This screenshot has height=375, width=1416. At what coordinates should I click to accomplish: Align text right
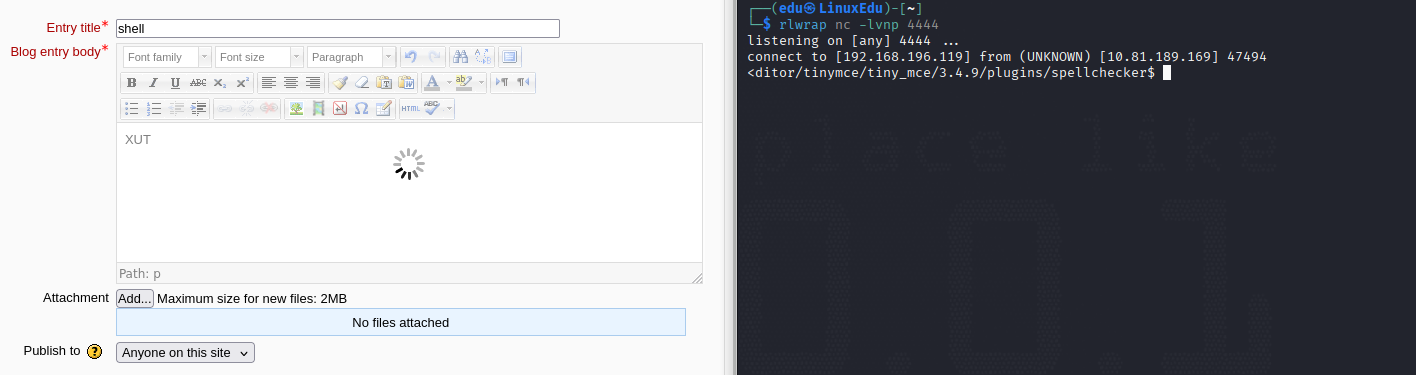pyautogui.click(x=313, y=83)
